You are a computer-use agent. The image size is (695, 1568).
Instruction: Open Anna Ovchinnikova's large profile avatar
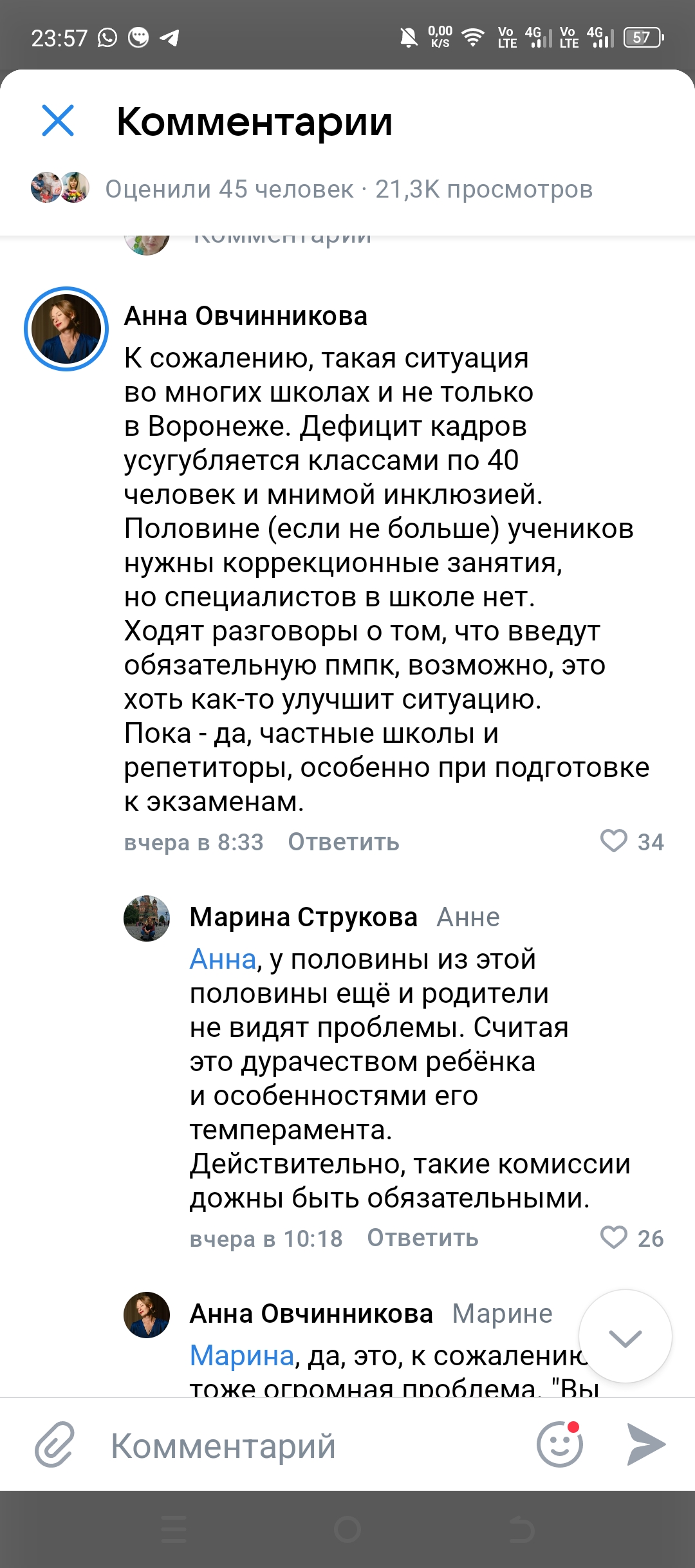tap(66, 329)
